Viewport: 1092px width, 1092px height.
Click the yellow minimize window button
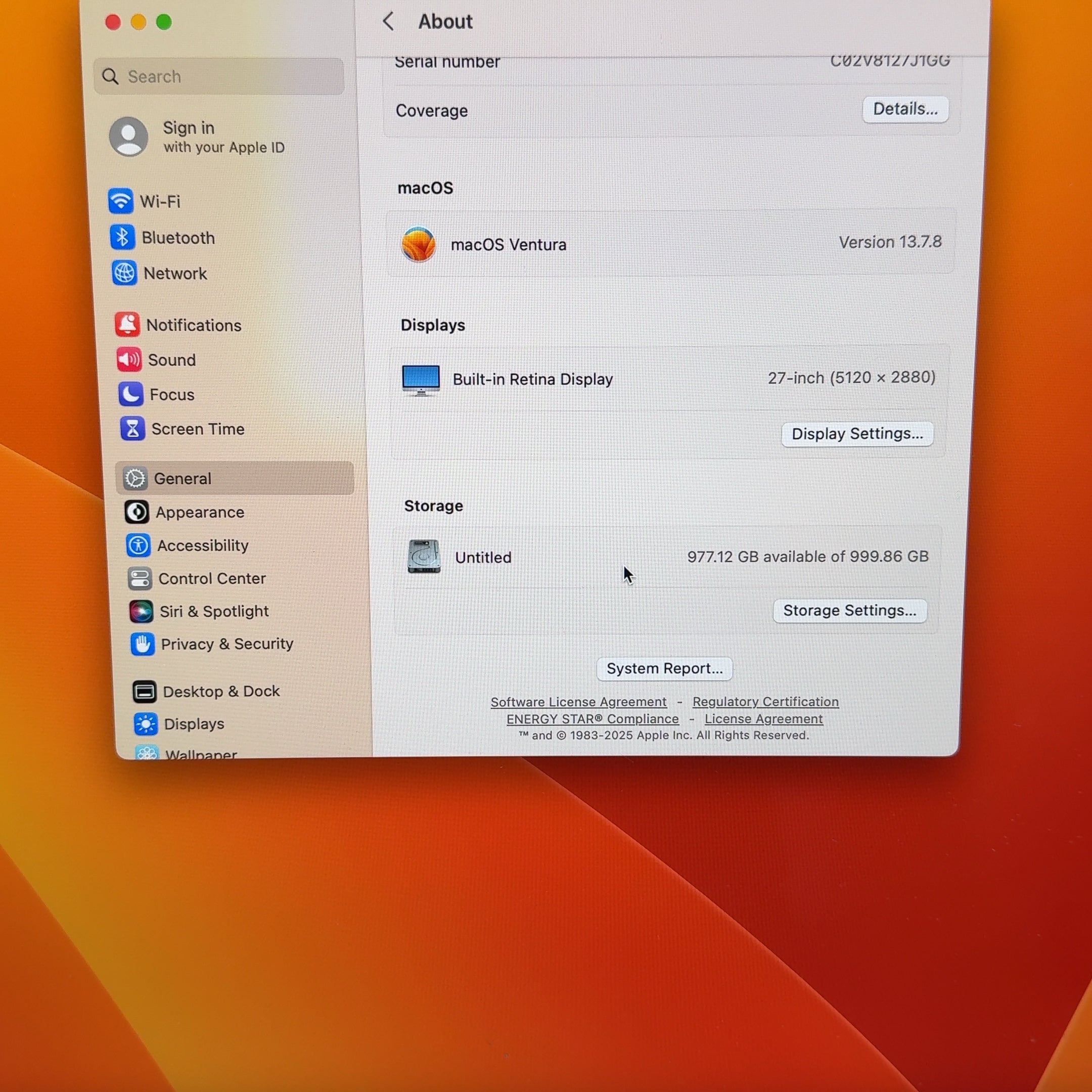point(139,22)
